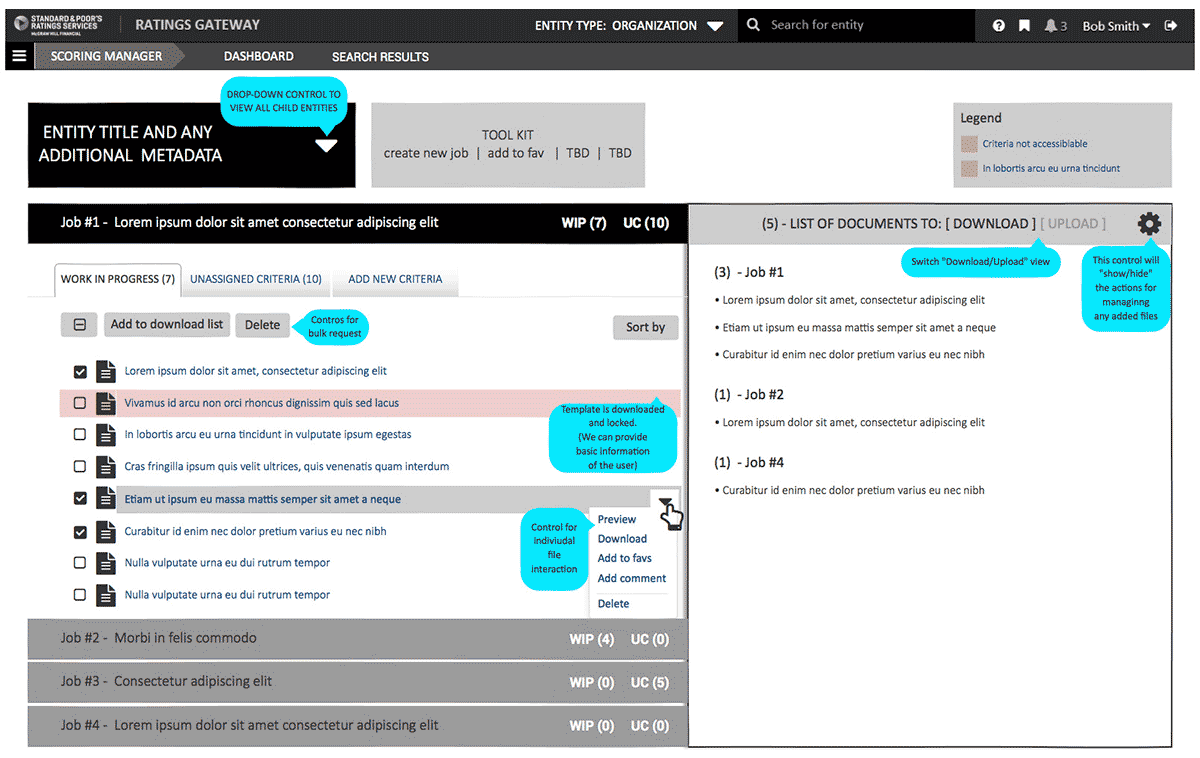This screenshot has height=758, width=1200.
Task: Check the Cras fringilla ipsum checkbox
Action: pyautogui.click(x=80, y=467)
